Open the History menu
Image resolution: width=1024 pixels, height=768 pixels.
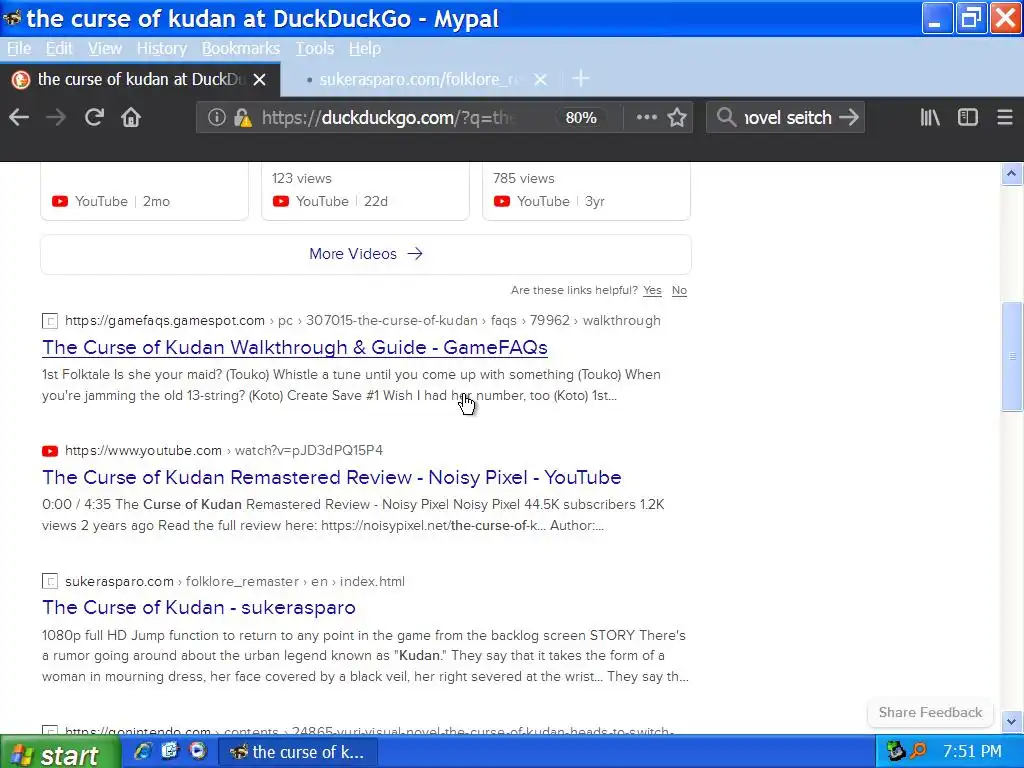click(161, 48)
